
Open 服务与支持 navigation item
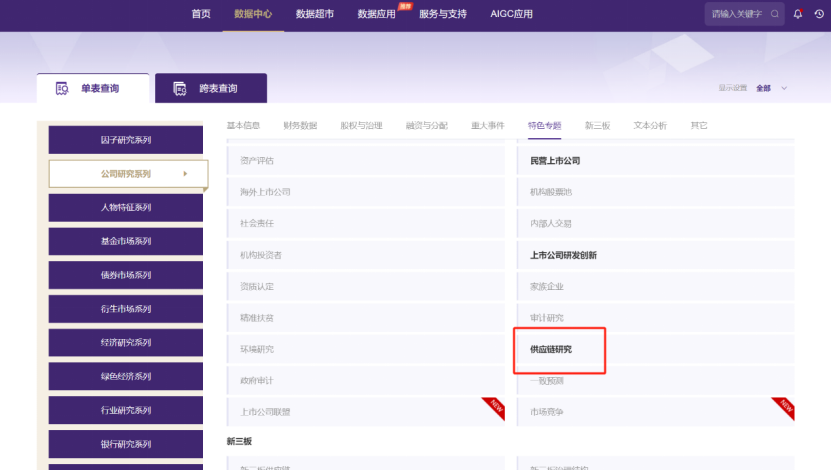tap(443, 14)
